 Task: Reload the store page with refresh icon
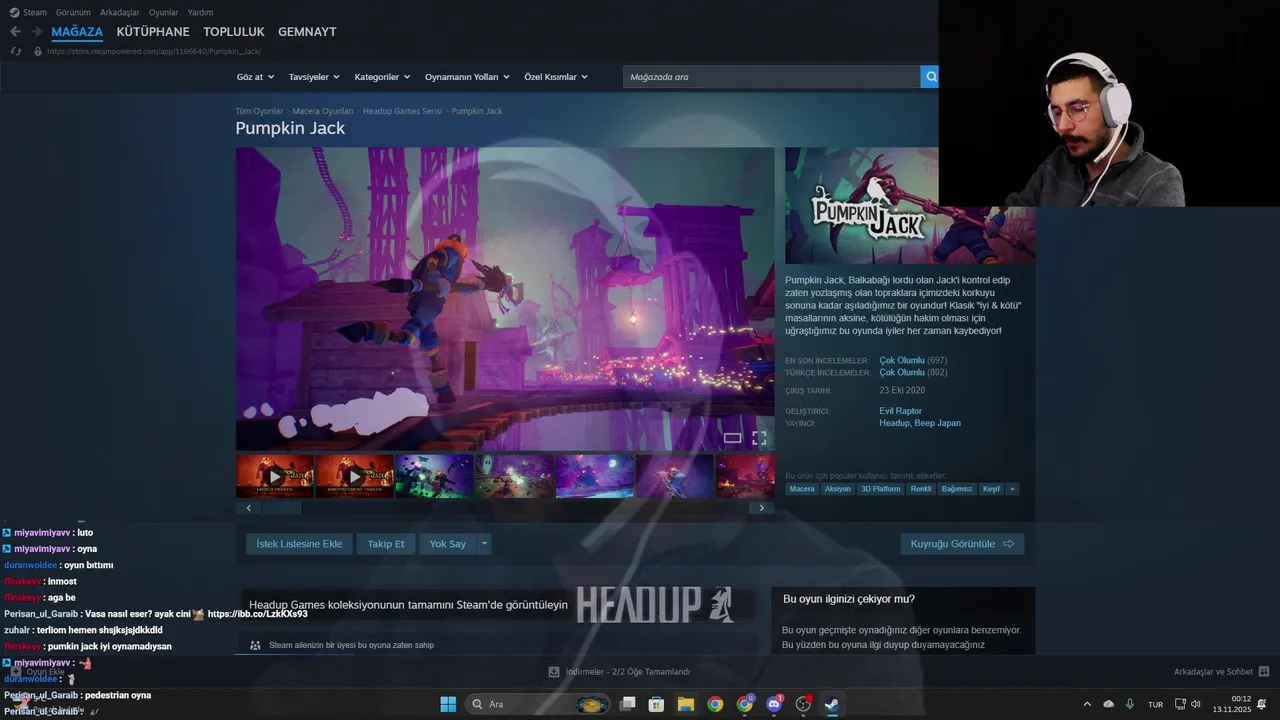click(x=15, y=51)
